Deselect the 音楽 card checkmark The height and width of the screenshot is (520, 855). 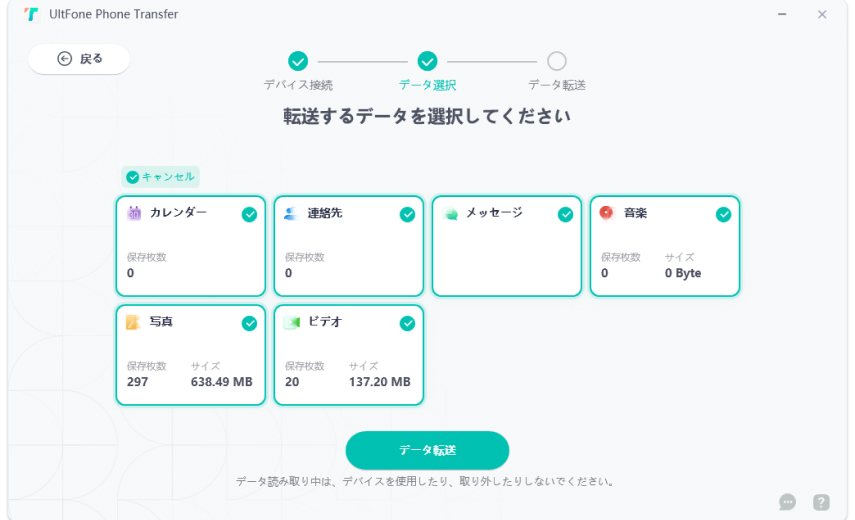(723, 214)
